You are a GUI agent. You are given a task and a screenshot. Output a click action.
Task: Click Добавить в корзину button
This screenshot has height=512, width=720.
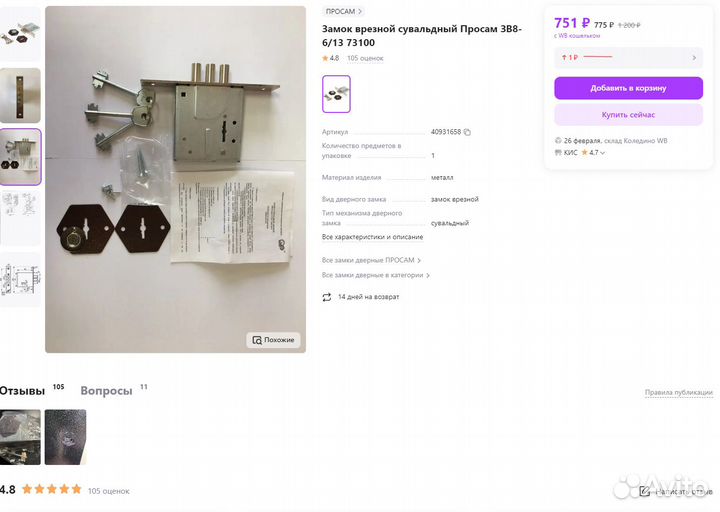click(x=628, y=88)
